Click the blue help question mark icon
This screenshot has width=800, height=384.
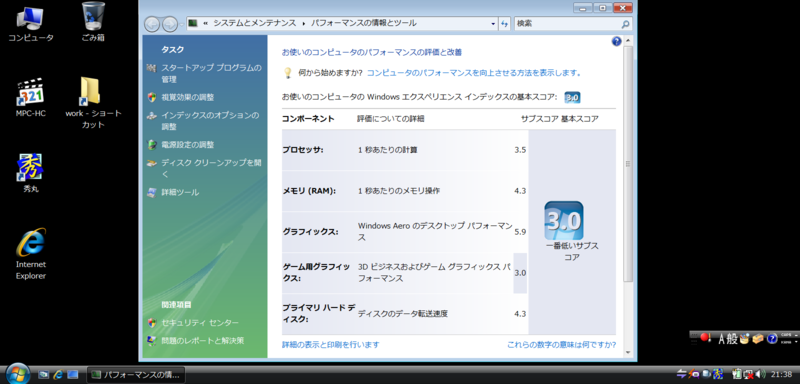coord(616,42)
